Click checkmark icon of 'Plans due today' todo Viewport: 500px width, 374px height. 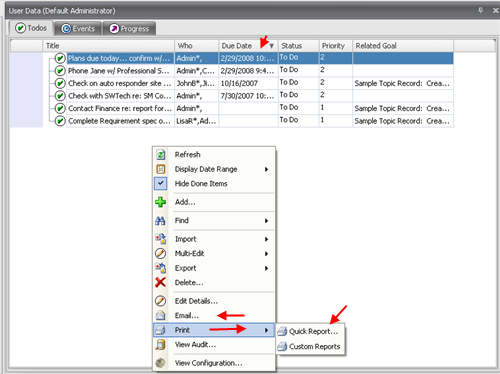[x=60, y=58]
